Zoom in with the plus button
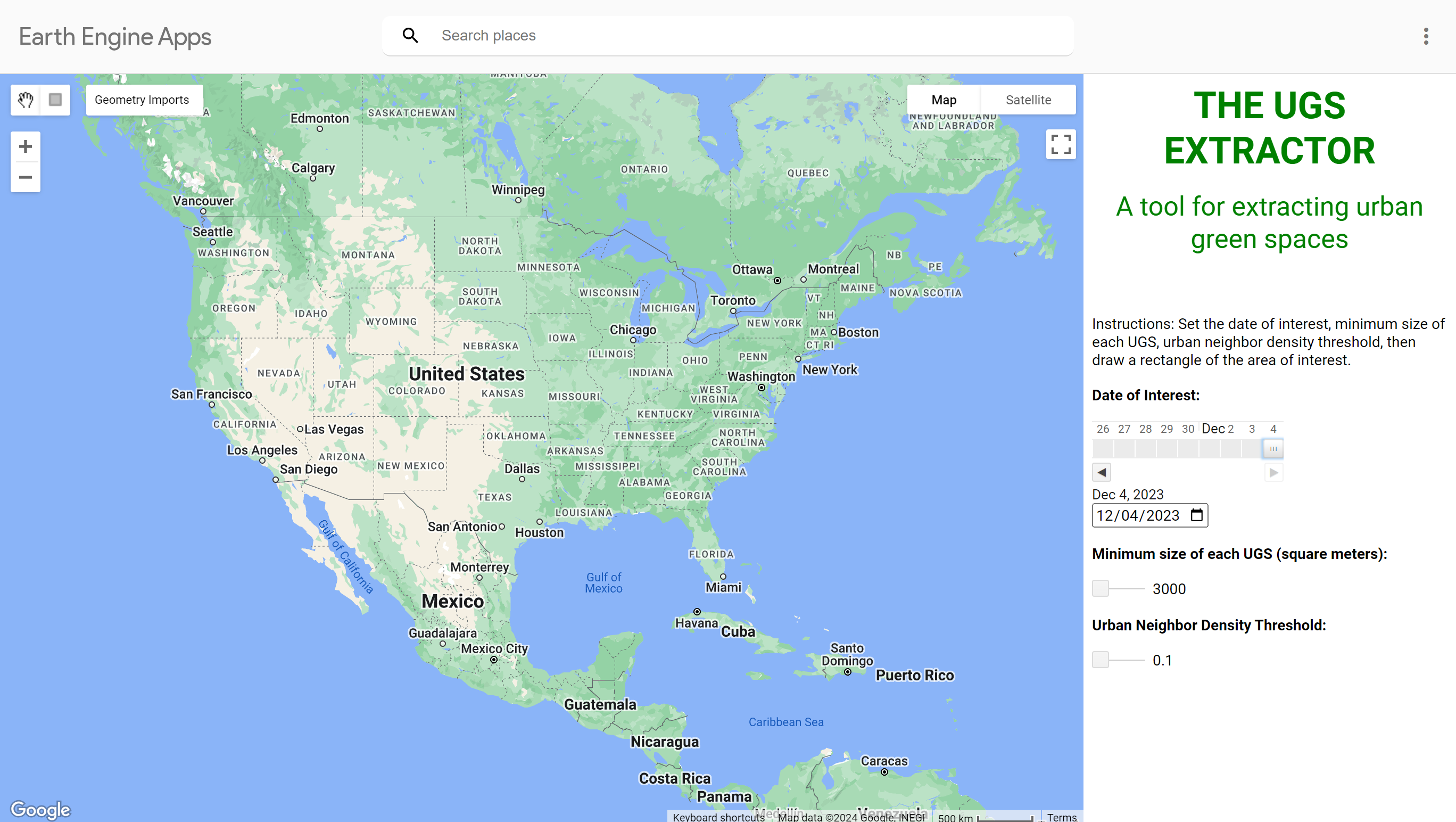This screenshot has height=822, width=1456. [x=26, y=147]
